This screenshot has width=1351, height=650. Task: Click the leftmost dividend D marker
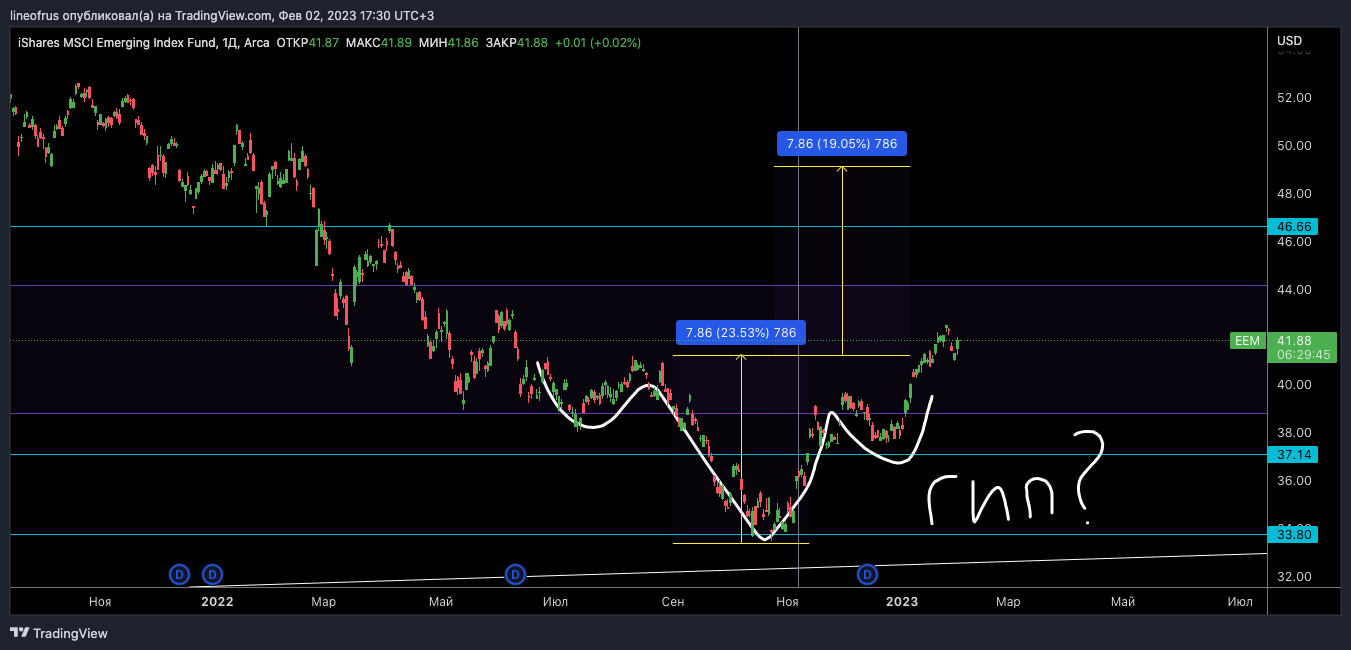click(178, 574)
